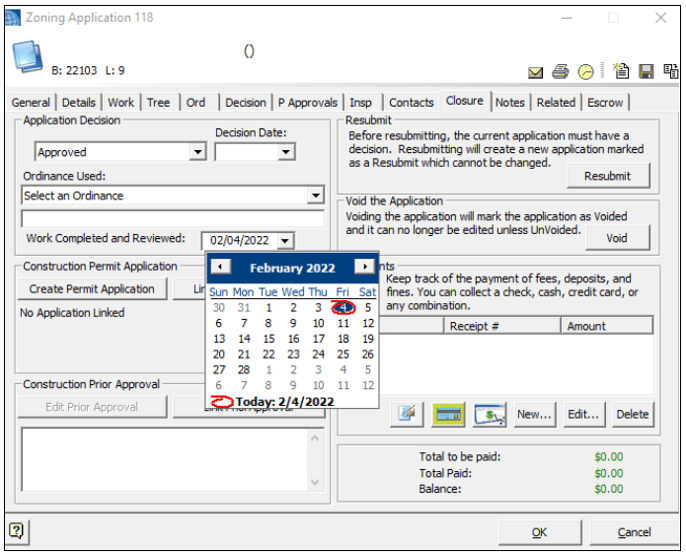686x556 pixels.
Task: Click the Receipt # column header
Action: click(502, 326)
